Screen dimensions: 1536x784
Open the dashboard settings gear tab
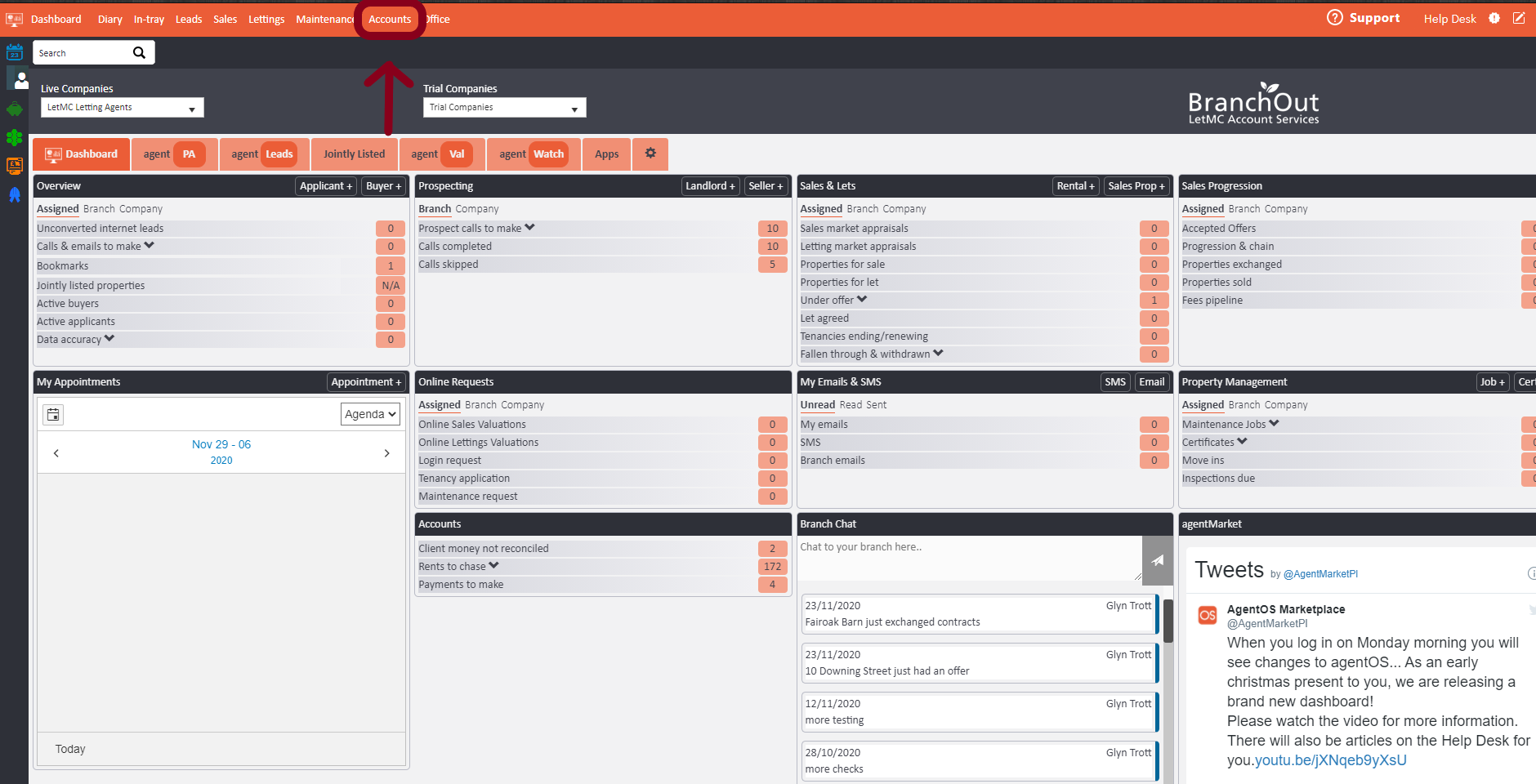coord(650,154)
